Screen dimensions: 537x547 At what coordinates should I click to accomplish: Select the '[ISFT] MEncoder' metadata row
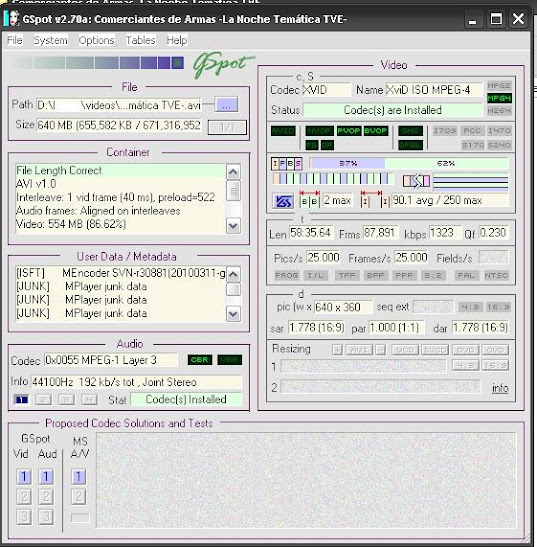[x=120, y=273]
